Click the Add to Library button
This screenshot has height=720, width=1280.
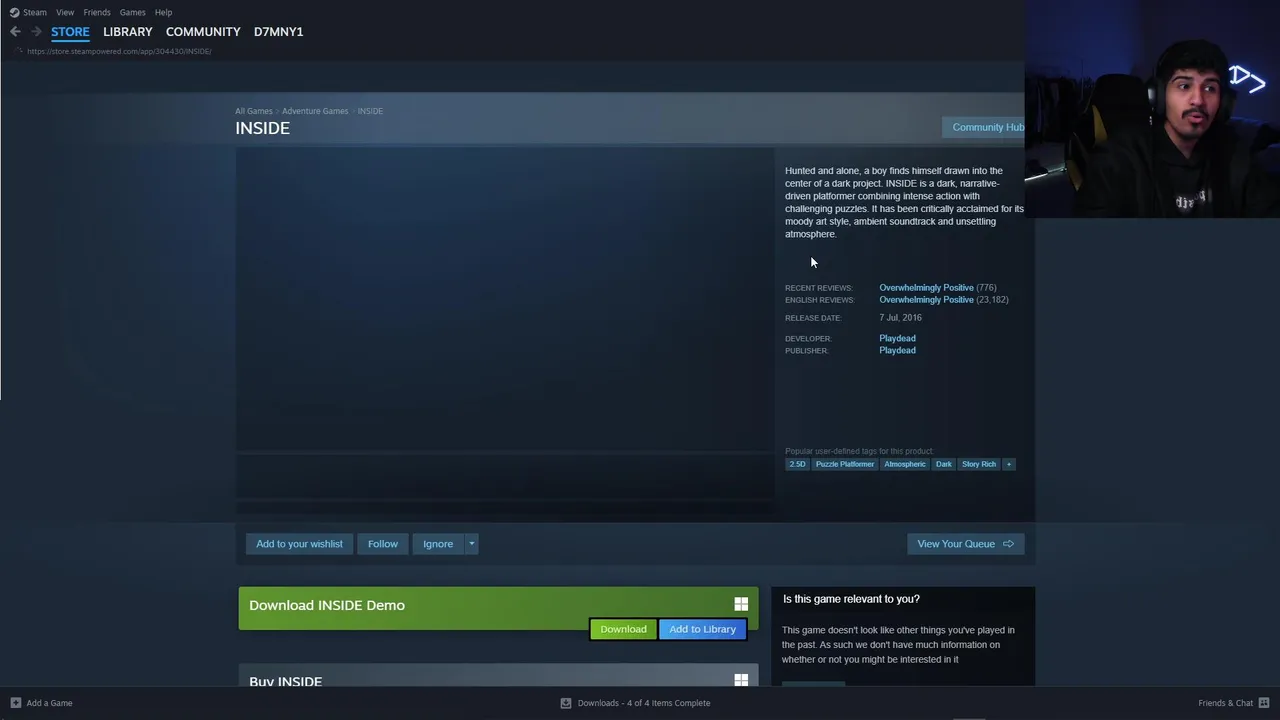702,629
